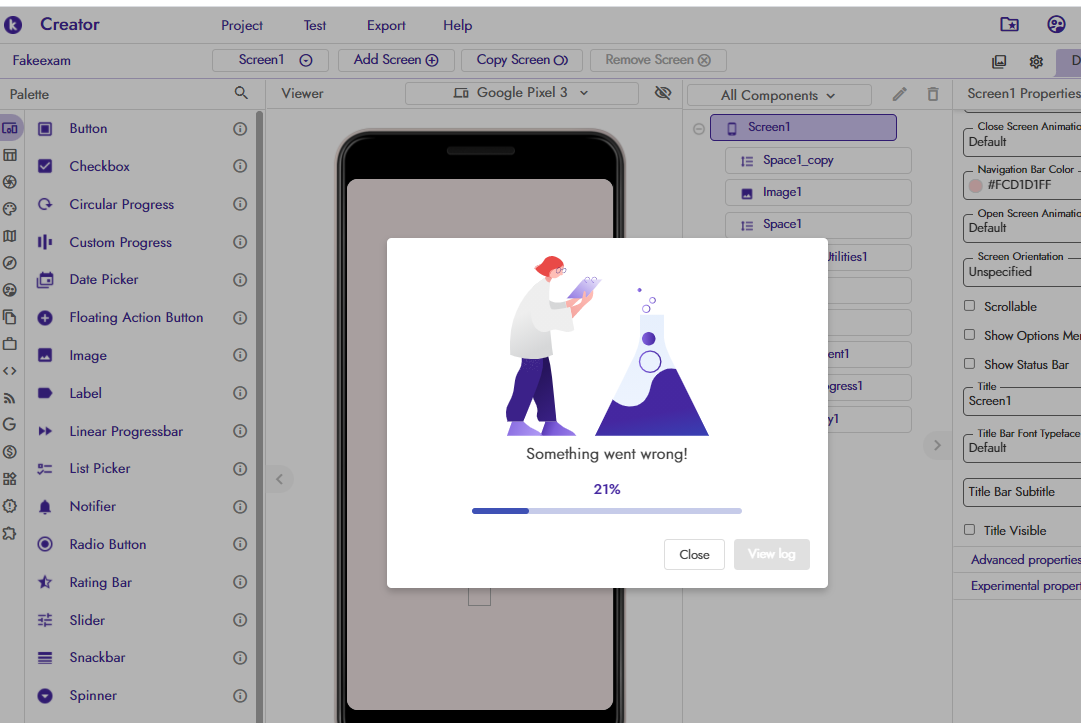Click the Add Screen button
Screen dimensions: 1081x723
[396, 60]
